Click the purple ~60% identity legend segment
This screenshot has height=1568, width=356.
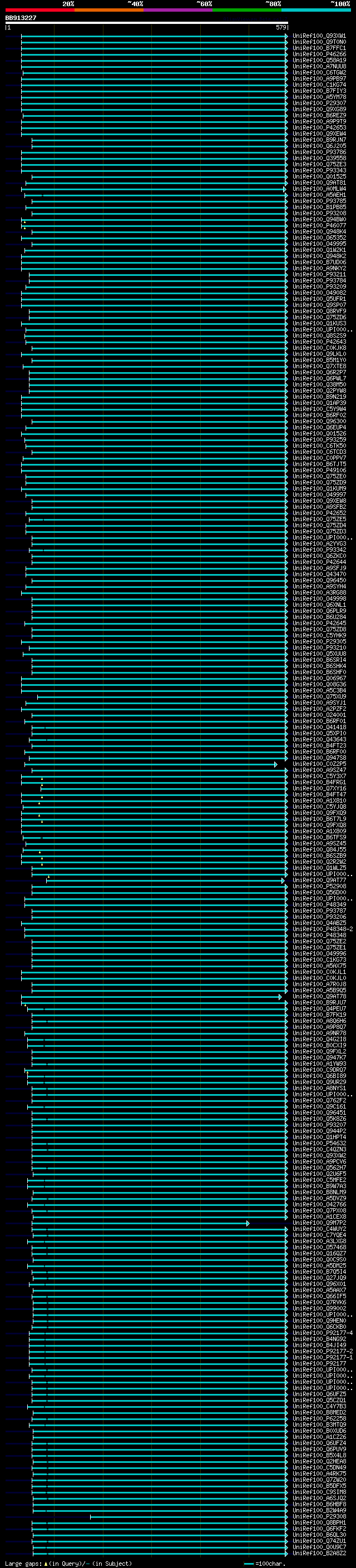click(x=179, y=10)
